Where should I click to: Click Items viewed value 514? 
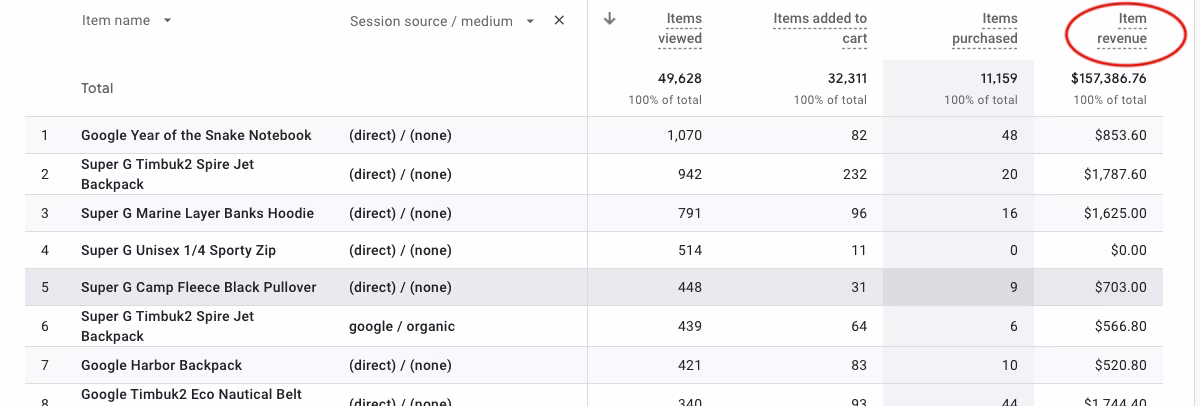690,250
